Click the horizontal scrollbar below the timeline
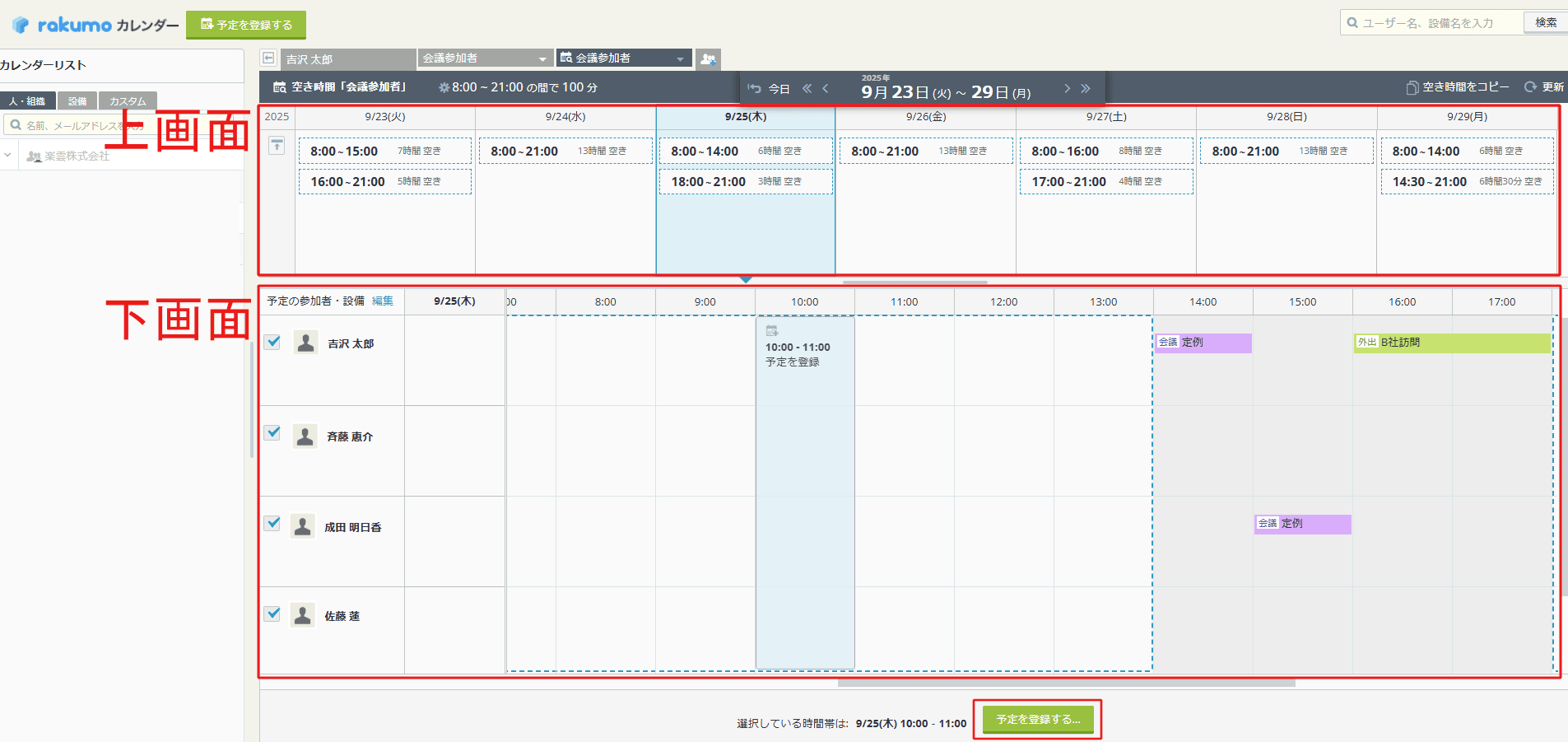The height and width of the screenshot is (742, 1568). pos(1066,683)
